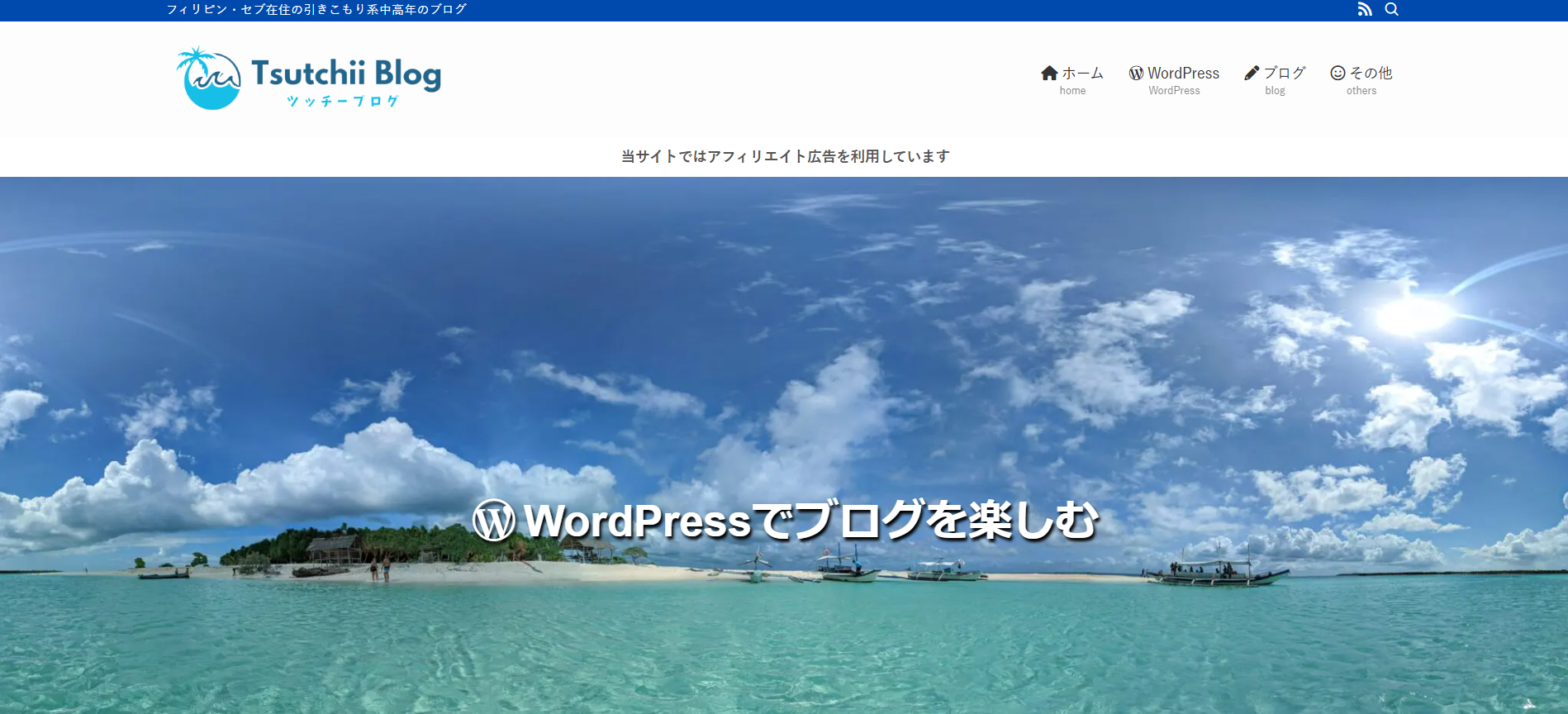Click the pencil icon beside ブログ

coord(1252,73)
